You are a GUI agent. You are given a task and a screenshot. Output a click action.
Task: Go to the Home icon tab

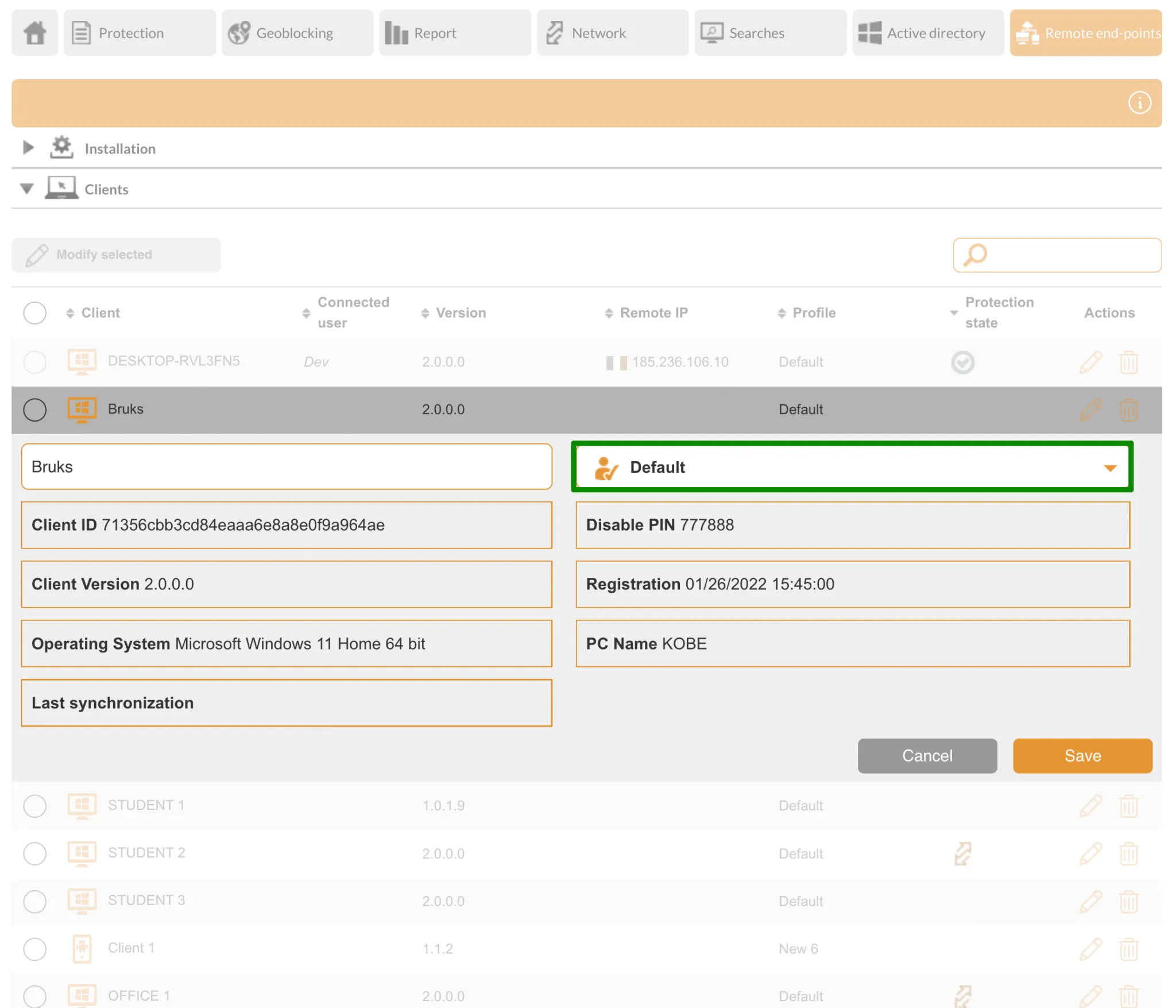point(34,33)
